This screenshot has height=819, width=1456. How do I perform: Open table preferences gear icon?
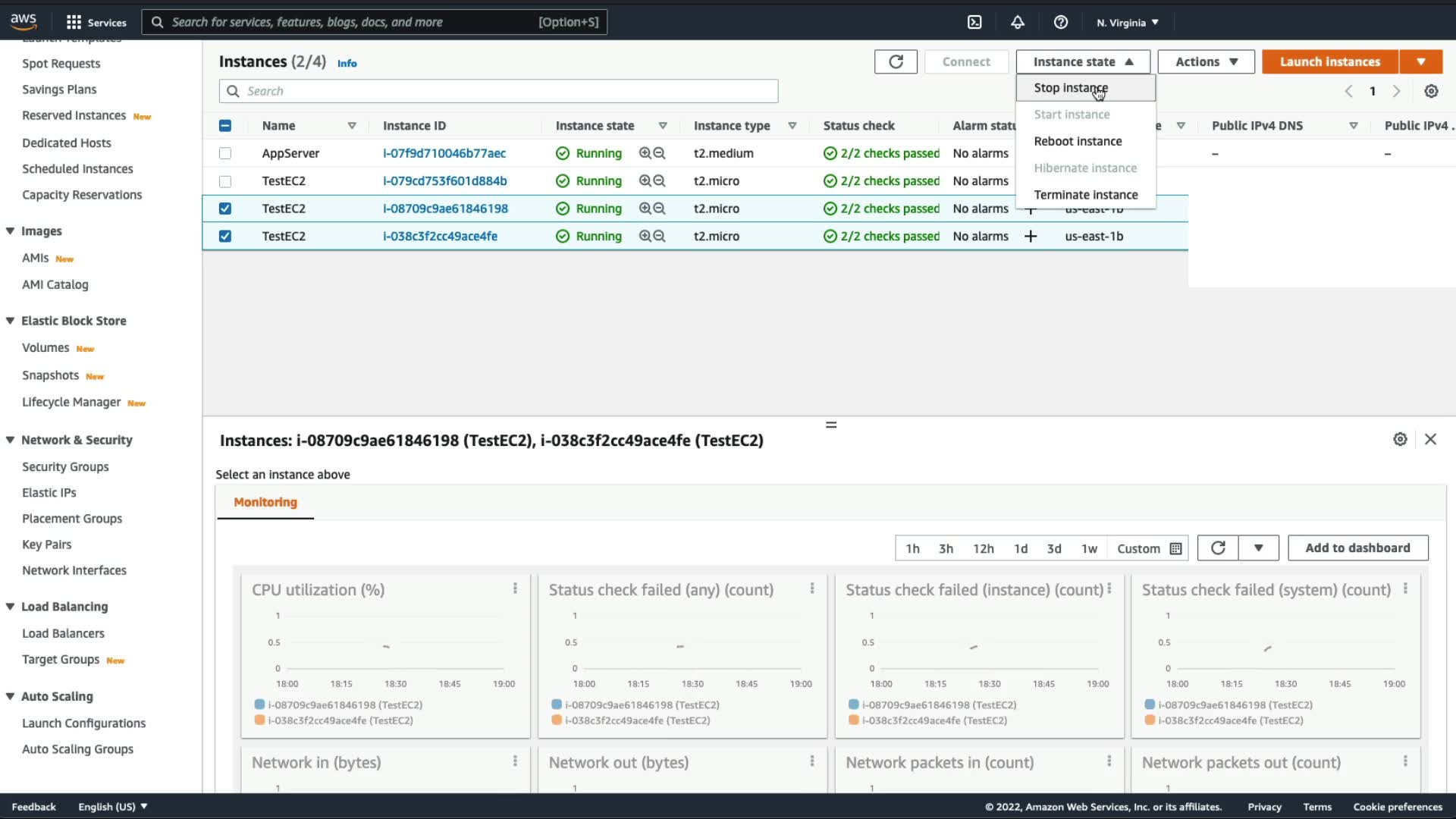pos(1431,91)
